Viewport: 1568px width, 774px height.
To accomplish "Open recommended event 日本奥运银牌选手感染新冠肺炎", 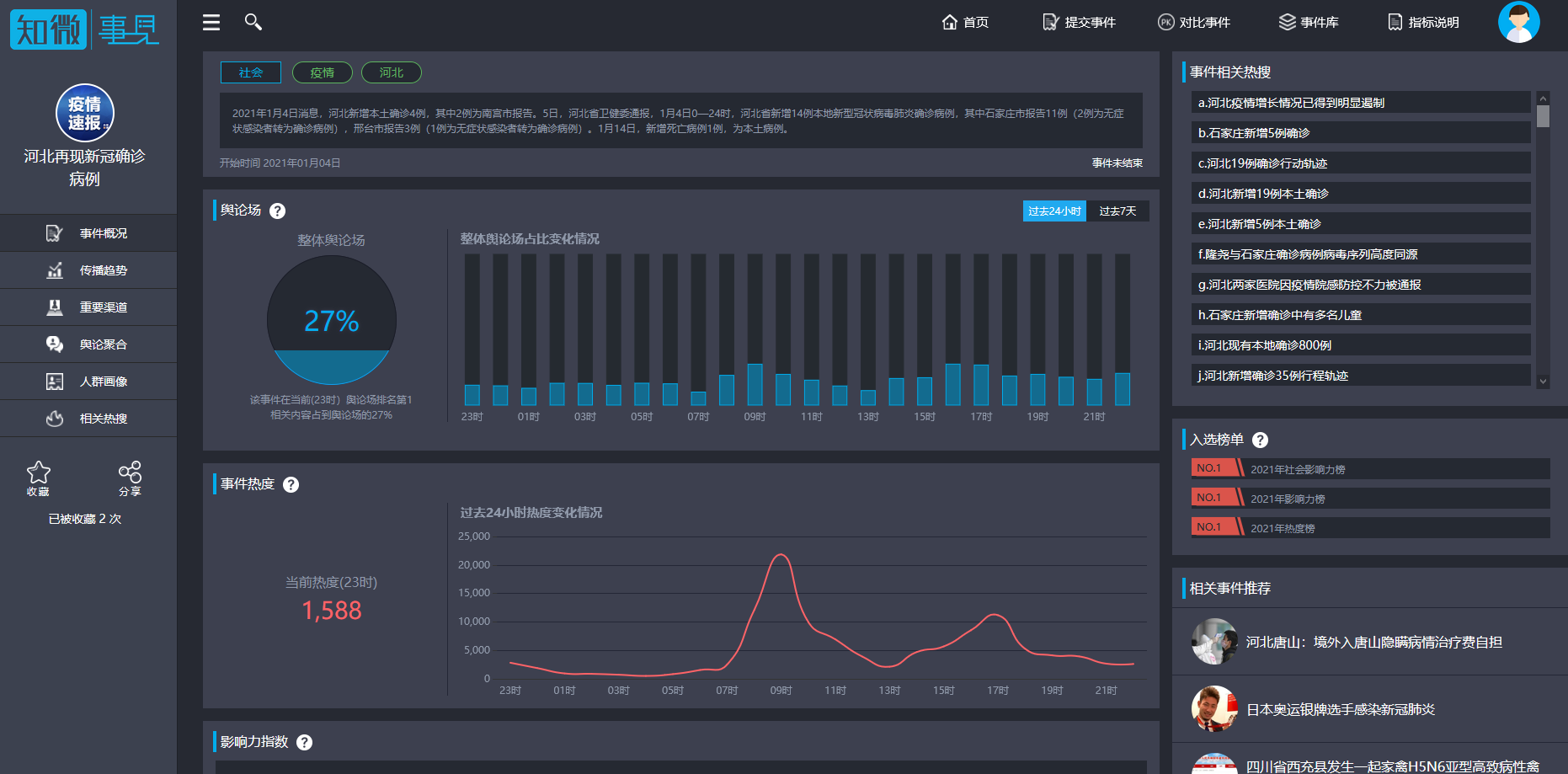I will point(1340,710).
